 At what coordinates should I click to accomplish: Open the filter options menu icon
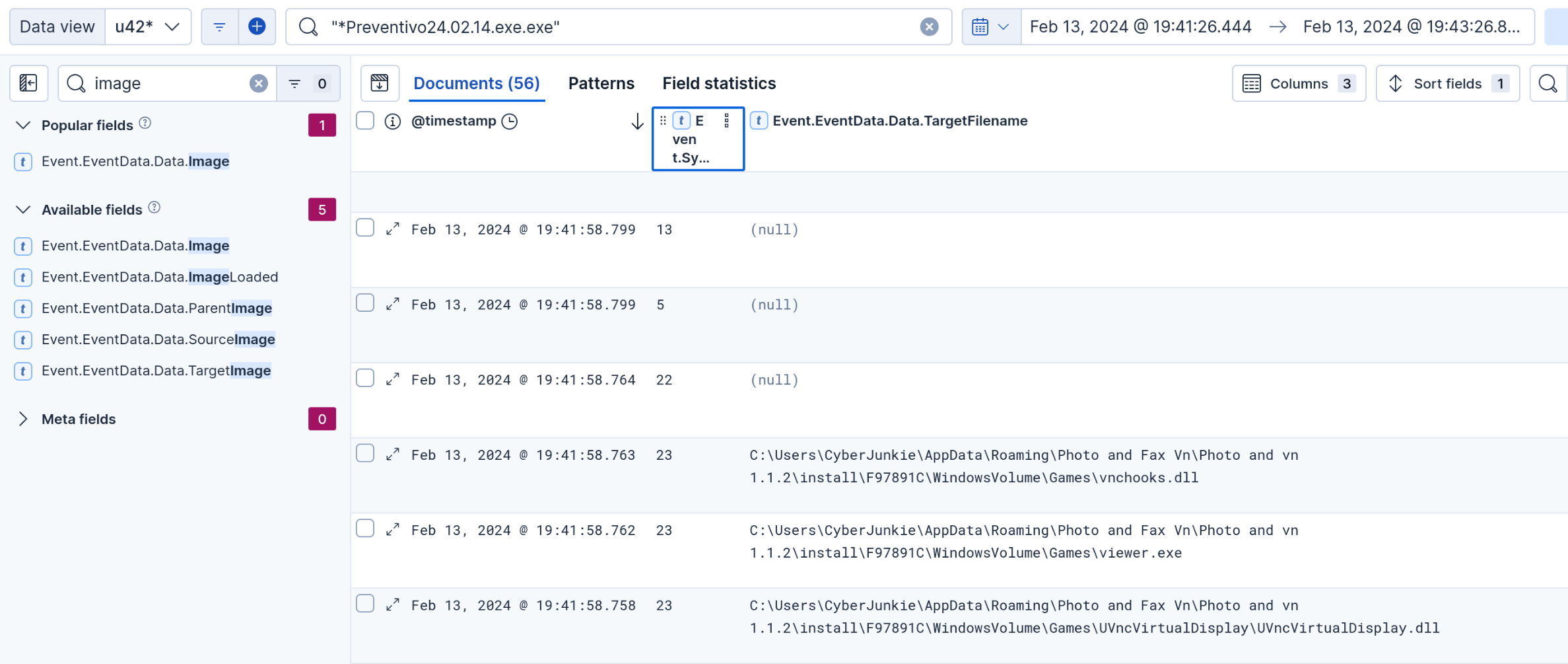click(x=219, y=26)
